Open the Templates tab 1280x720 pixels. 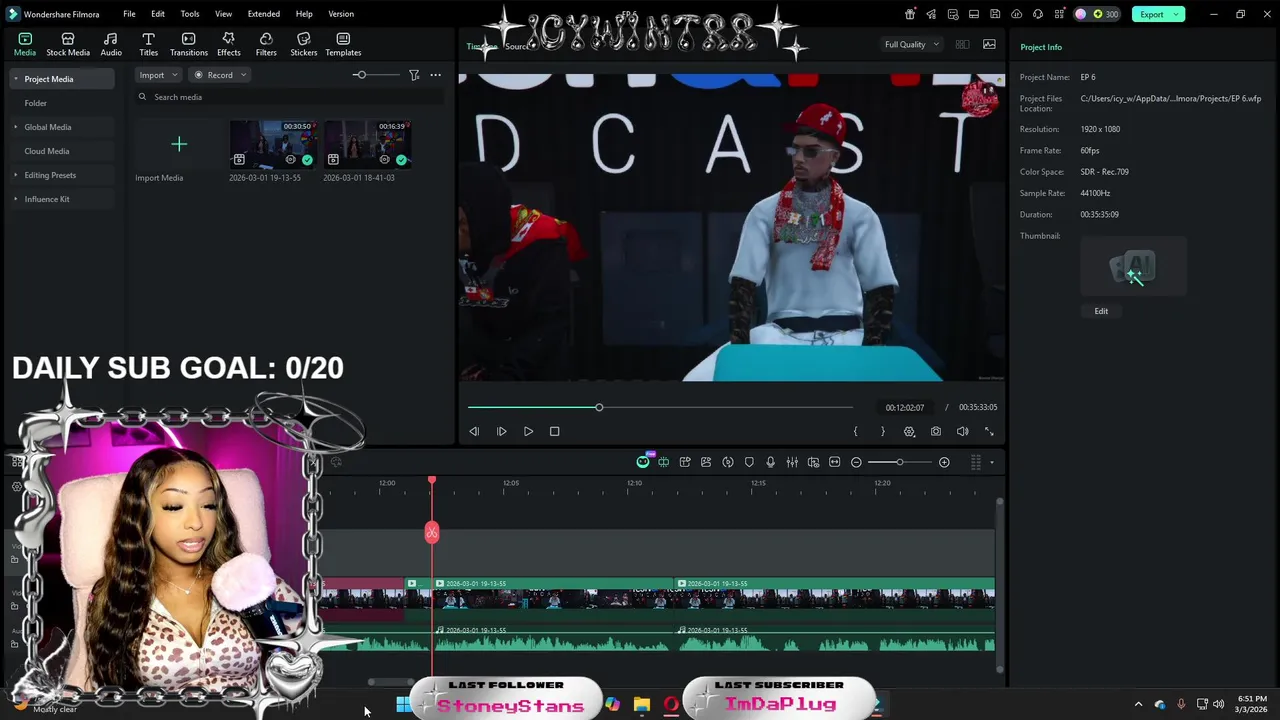tap(343, 44)
